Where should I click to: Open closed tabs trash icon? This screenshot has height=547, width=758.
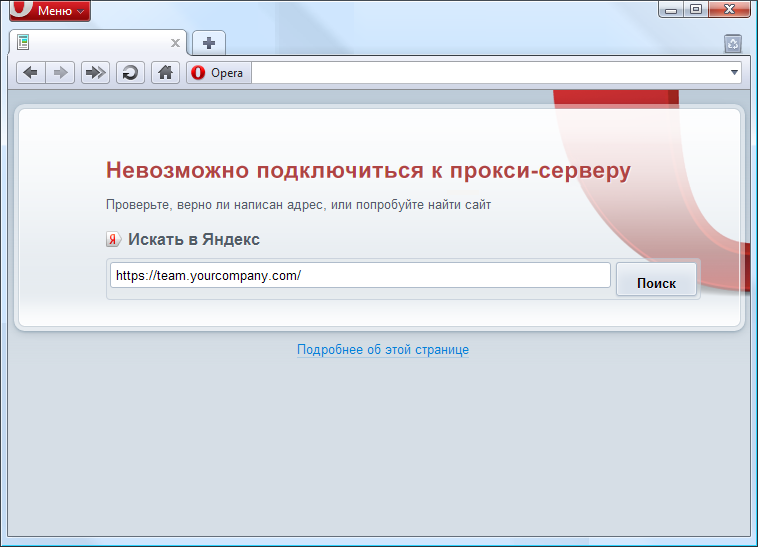coord(733,44)
